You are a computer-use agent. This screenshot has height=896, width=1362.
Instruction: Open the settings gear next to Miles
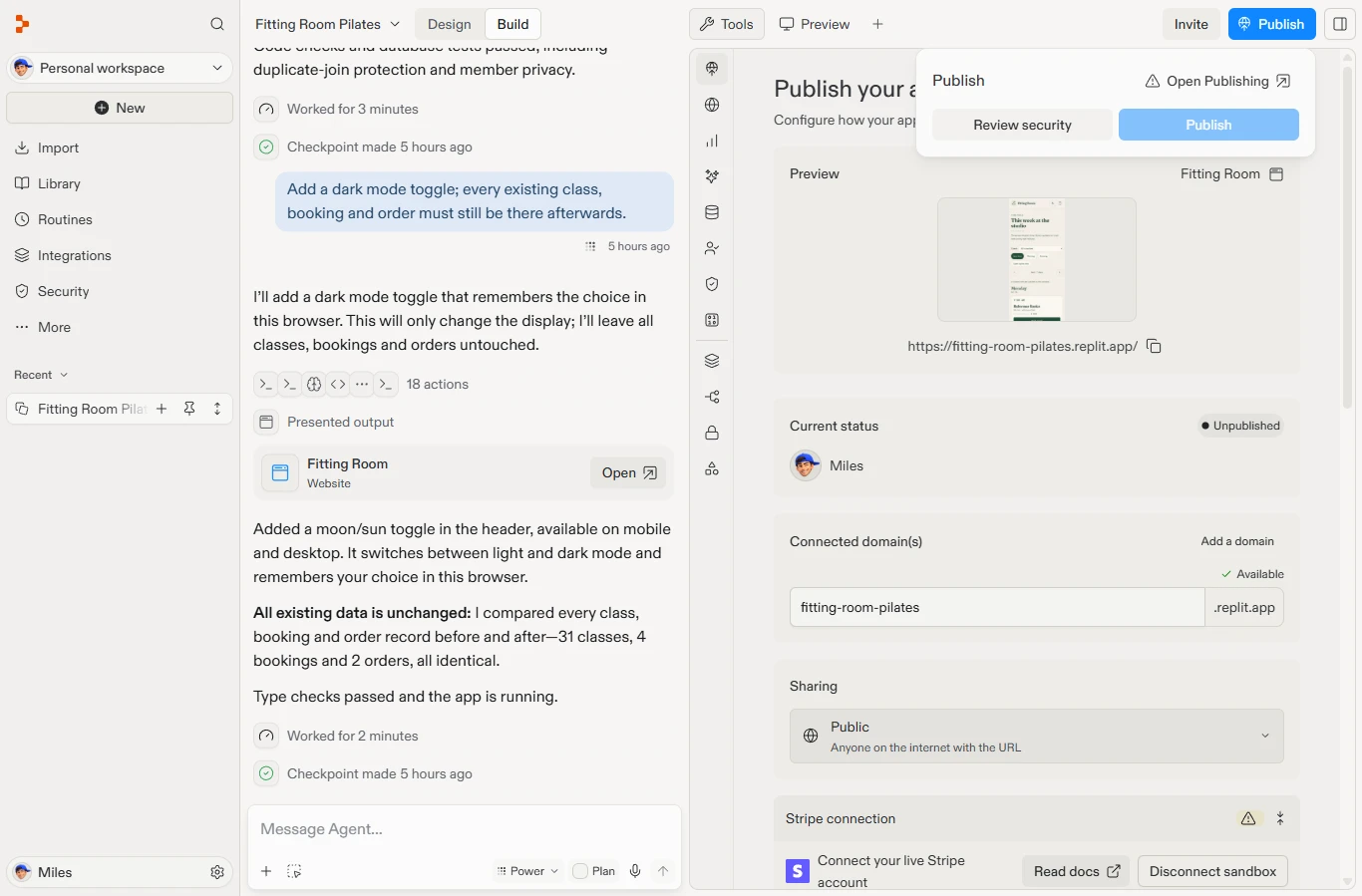point(217,872)
